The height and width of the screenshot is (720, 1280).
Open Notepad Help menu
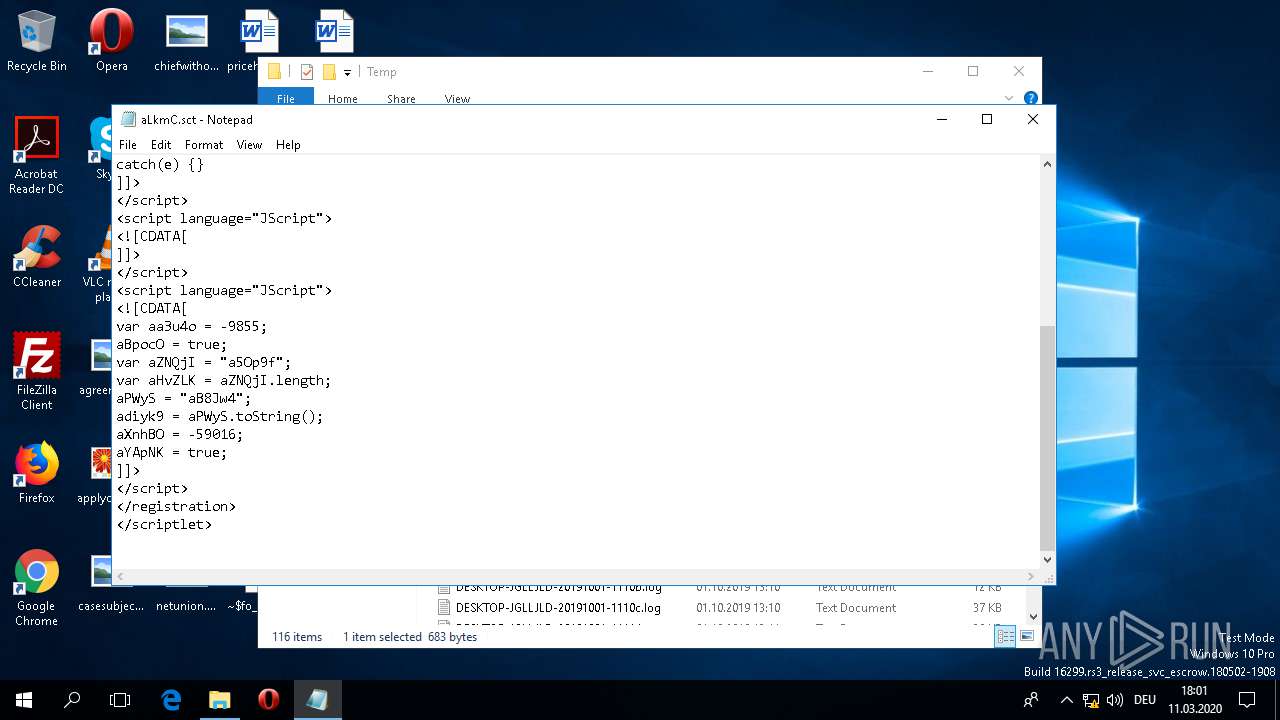pos(288,145)
